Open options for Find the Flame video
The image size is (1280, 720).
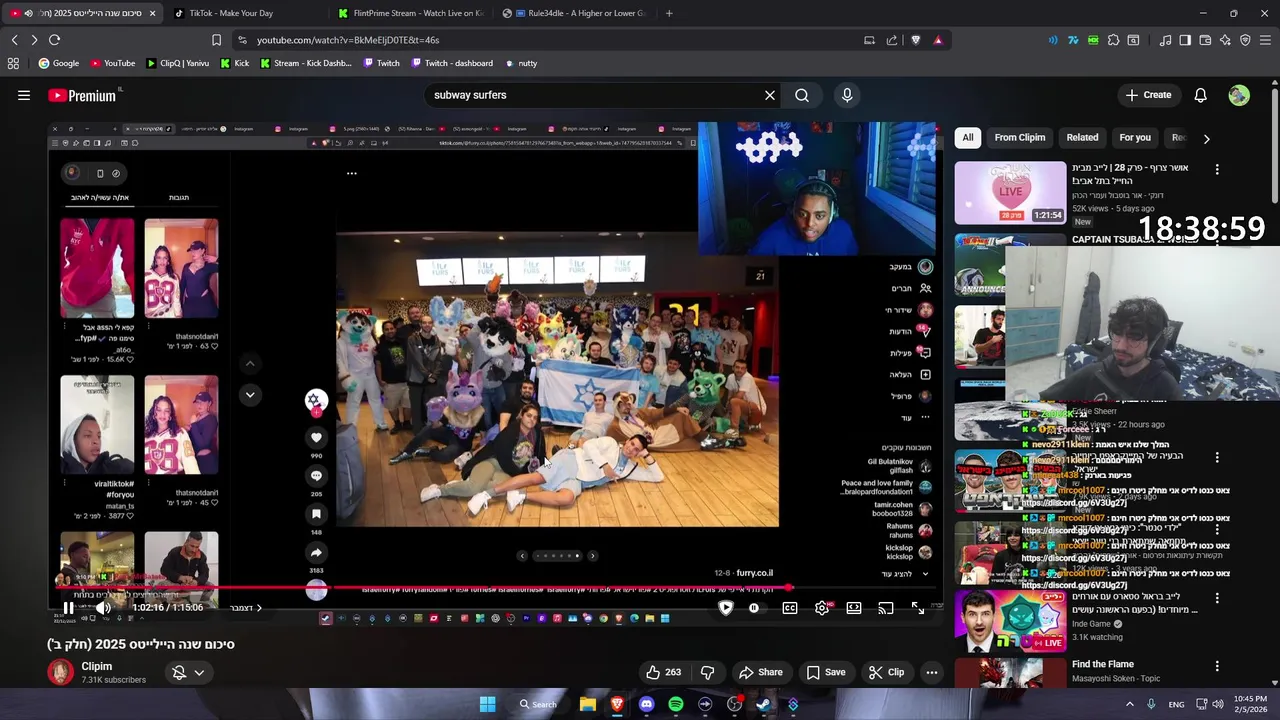coord(1217,666)
